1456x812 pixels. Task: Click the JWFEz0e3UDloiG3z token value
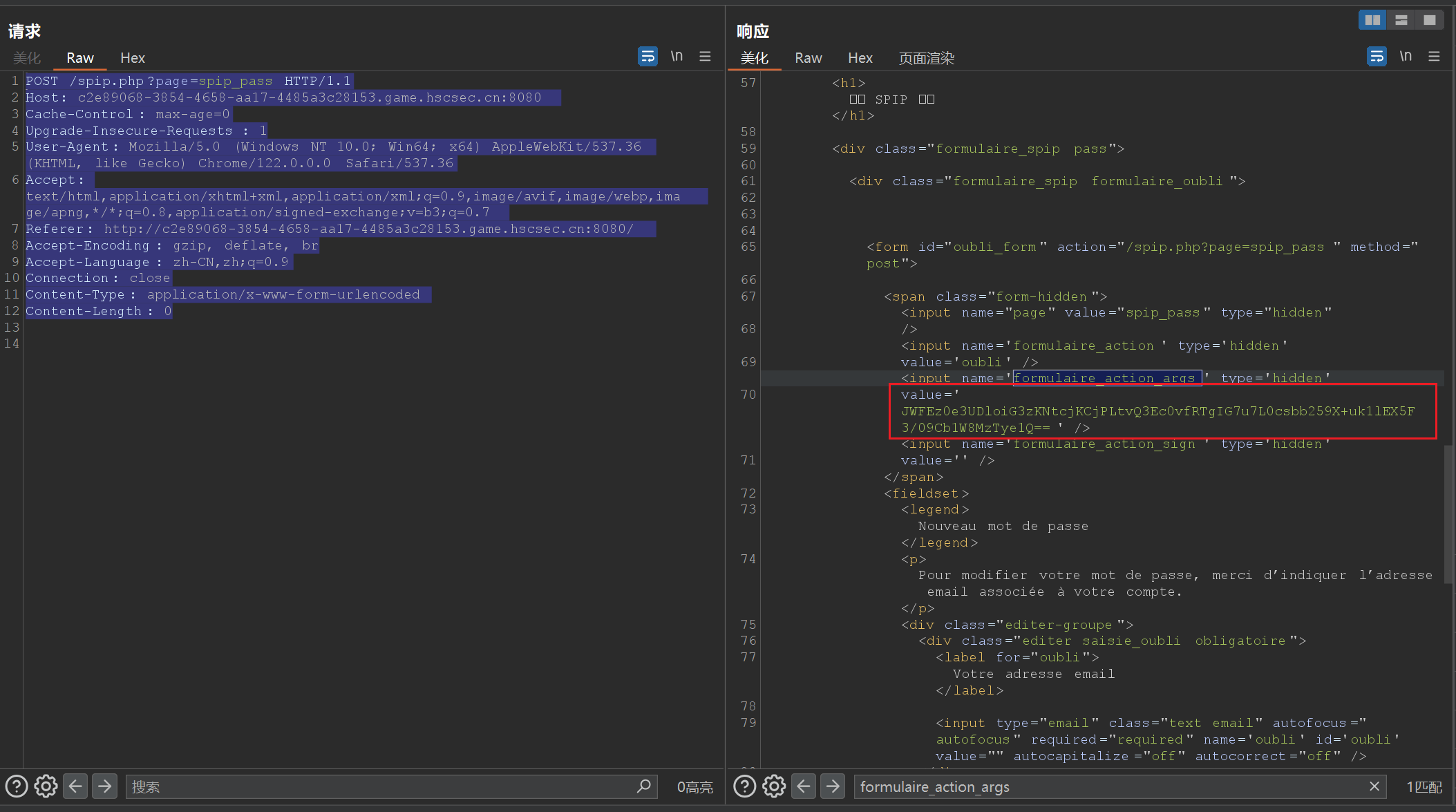[1157, 419]
